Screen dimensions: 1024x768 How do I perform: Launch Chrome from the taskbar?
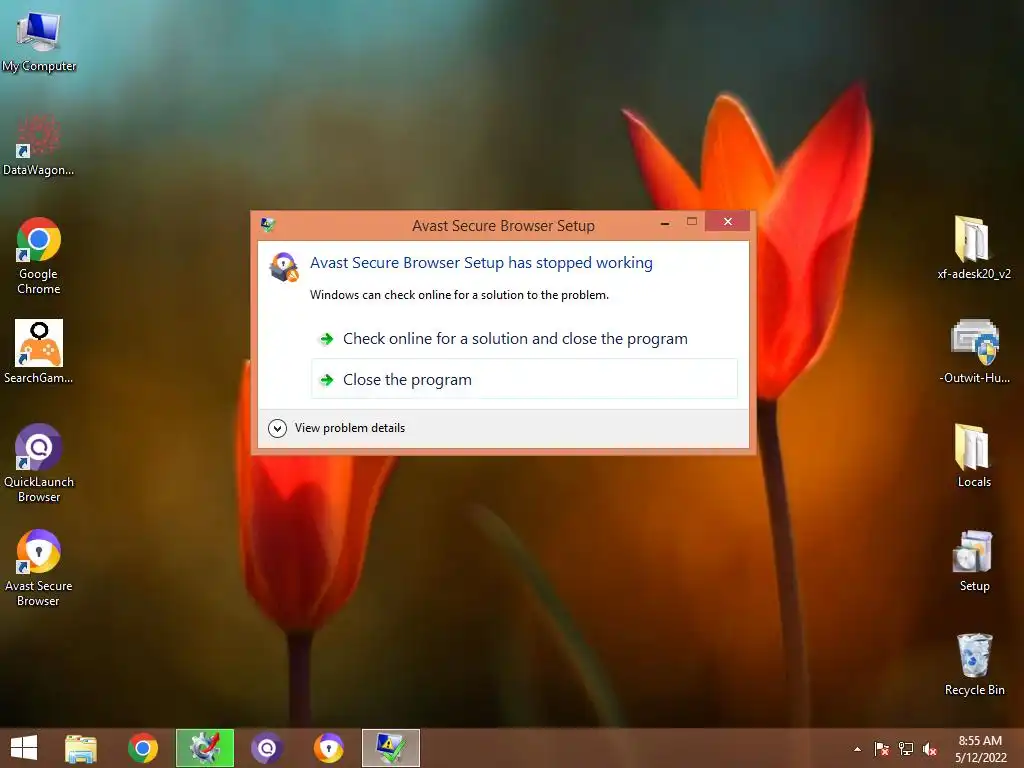point(143,748)
